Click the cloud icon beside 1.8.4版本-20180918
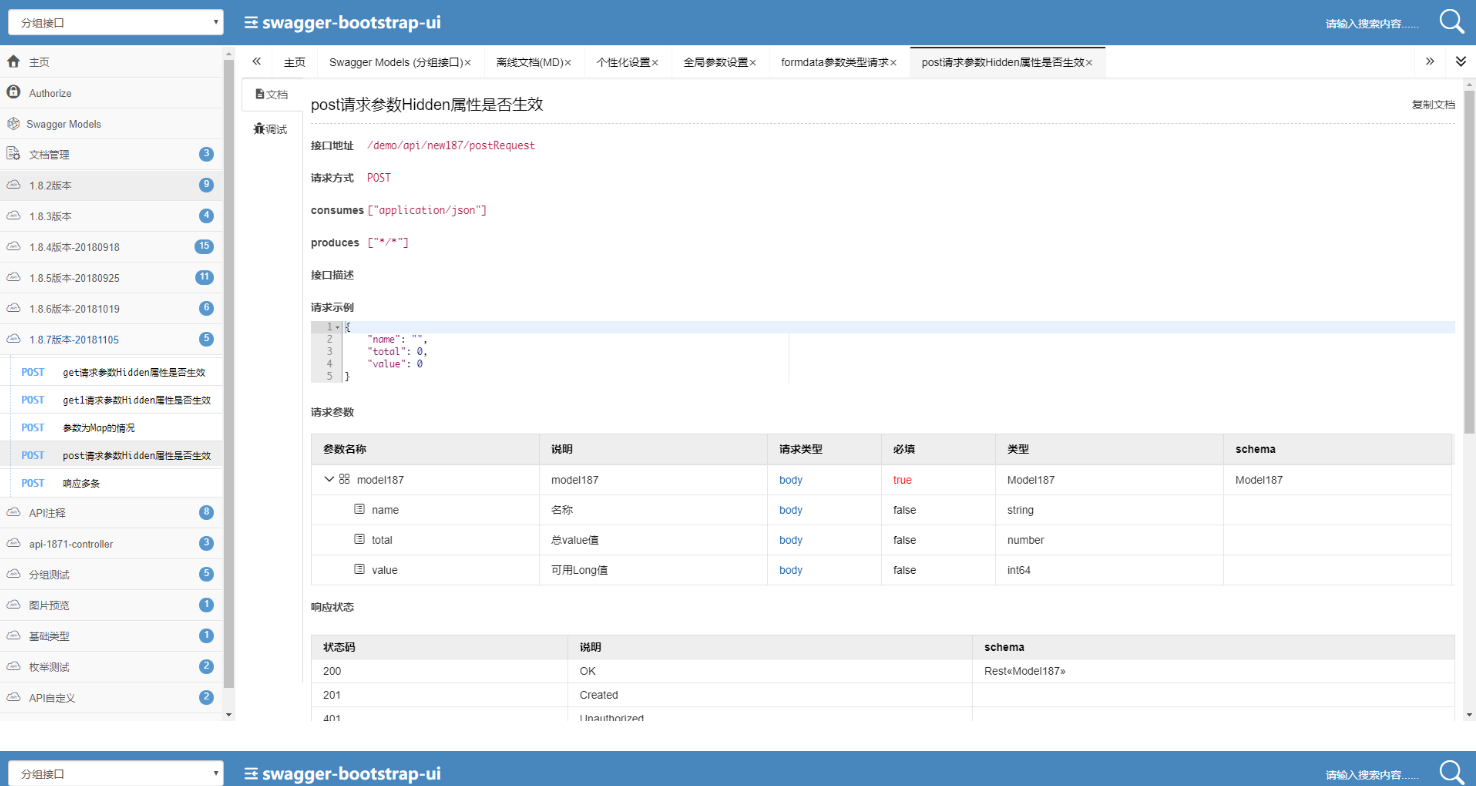 coord(13,247)
